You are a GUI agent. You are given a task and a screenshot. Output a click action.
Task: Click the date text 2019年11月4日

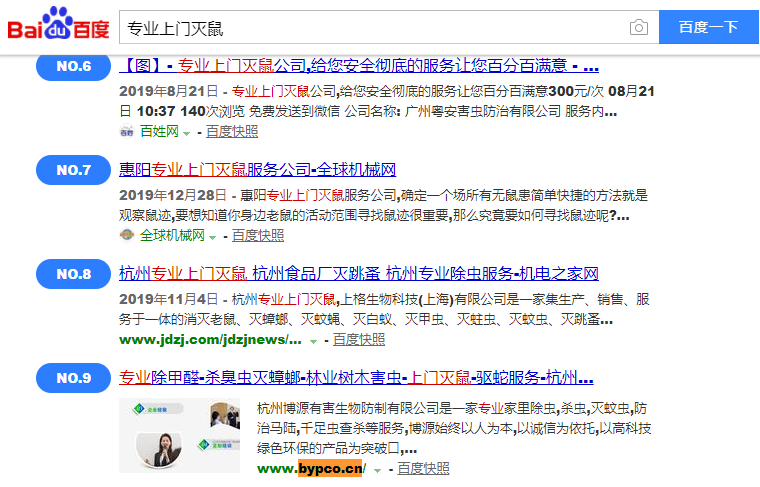(x=169, y=299)
